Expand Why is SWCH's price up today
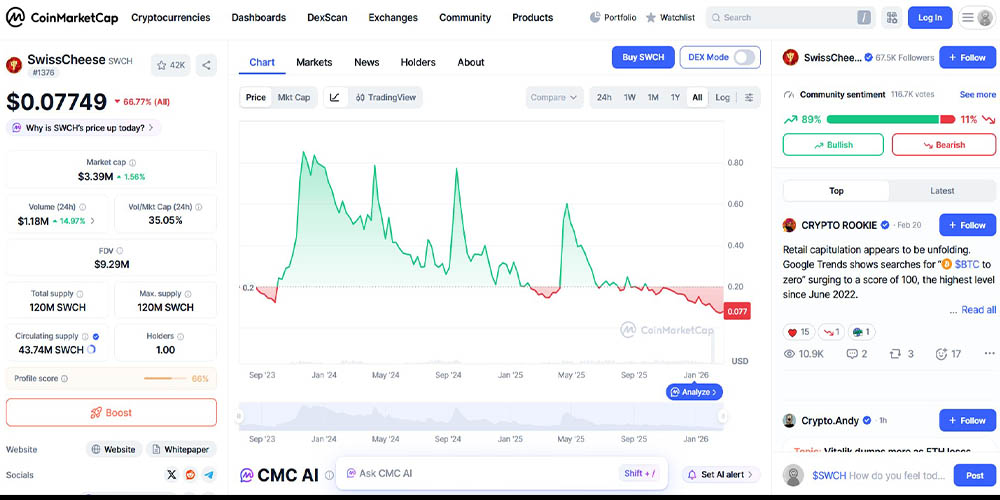 [x=84, y=128]
